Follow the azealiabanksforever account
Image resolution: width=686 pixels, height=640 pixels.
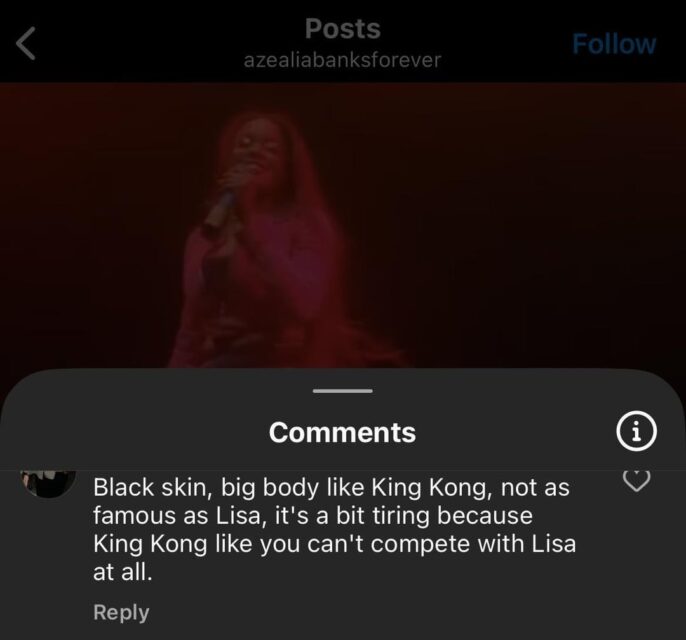click(x=614, y=44)
